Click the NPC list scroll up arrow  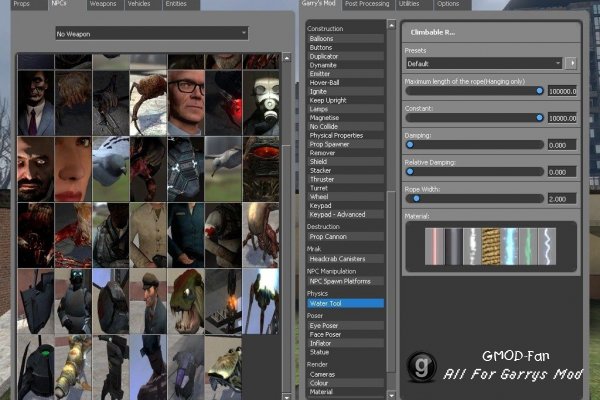pyautogui.click(x=287, y=58)
